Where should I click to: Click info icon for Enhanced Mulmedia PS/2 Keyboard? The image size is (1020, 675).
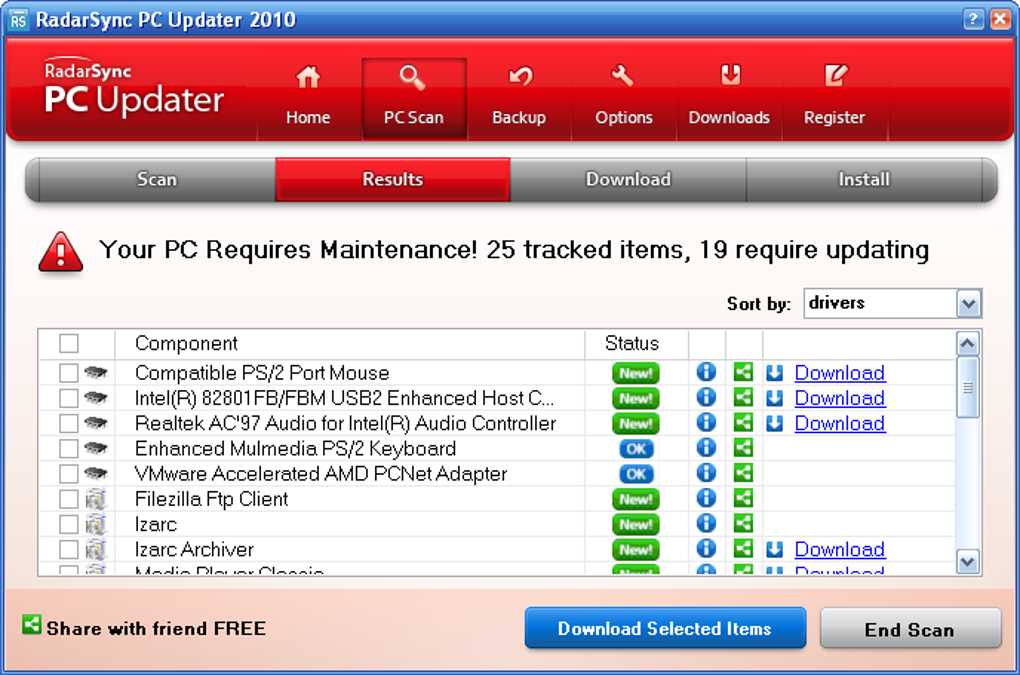tap(706, 448)
